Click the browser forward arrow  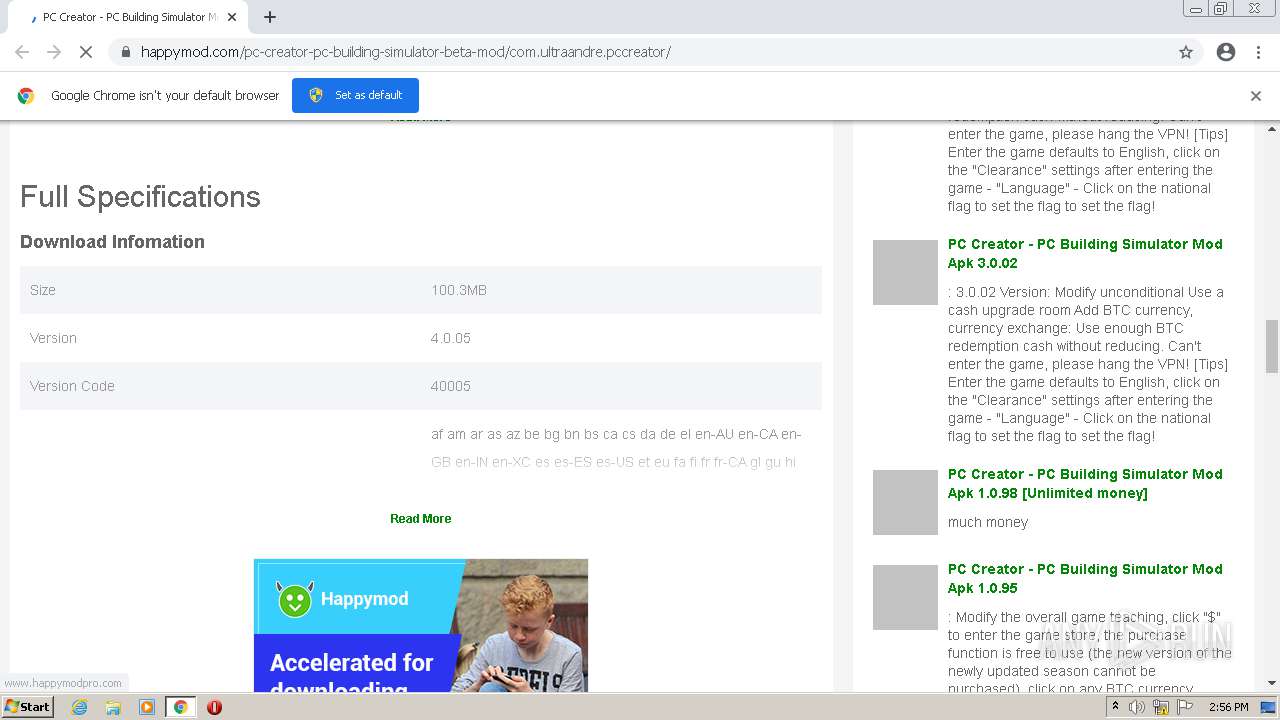pos(54,52)
